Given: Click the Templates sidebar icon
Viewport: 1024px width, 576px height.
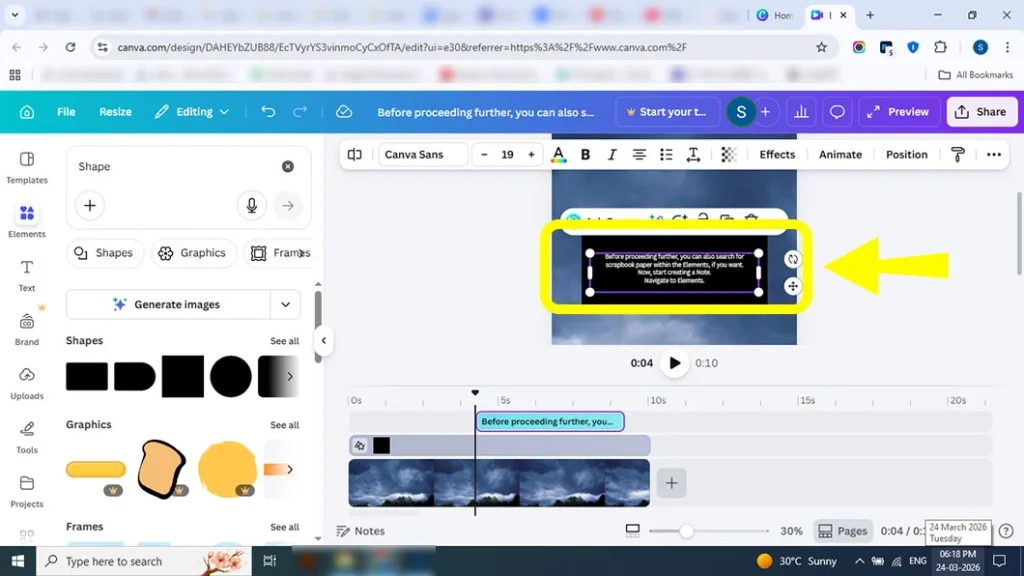Looking at the screenshot, I should (27, 167).
